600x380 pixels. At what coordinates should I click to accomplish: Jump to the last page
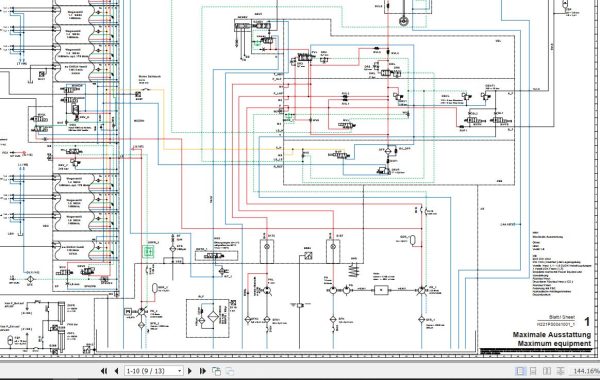pos(203,371)
